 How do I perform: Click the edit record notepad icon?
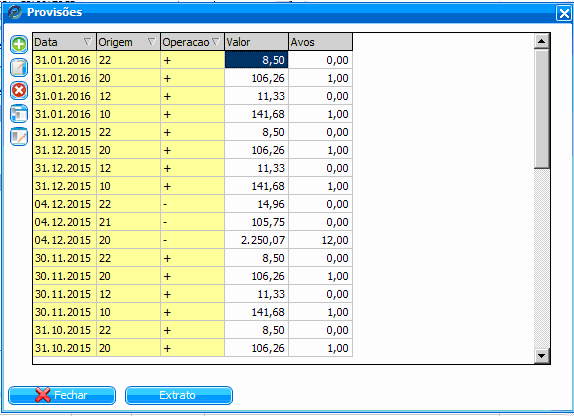[x=19, y=68]
